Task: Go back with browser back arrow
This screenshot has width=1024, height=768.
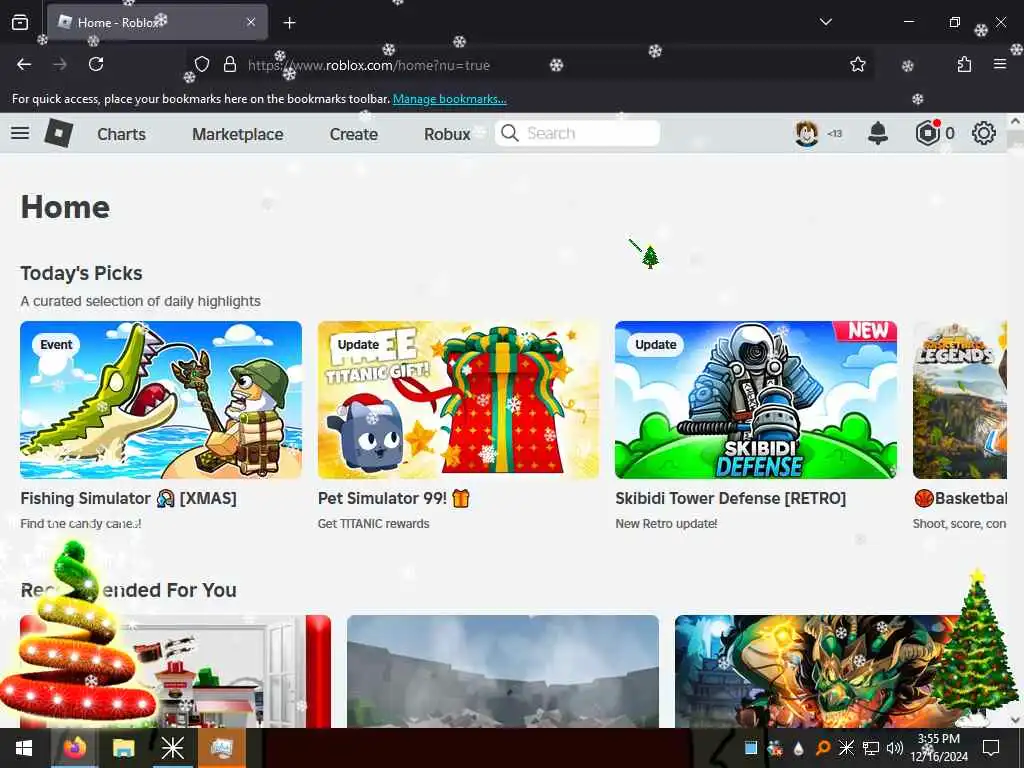Action: click(x=24, y=64)
